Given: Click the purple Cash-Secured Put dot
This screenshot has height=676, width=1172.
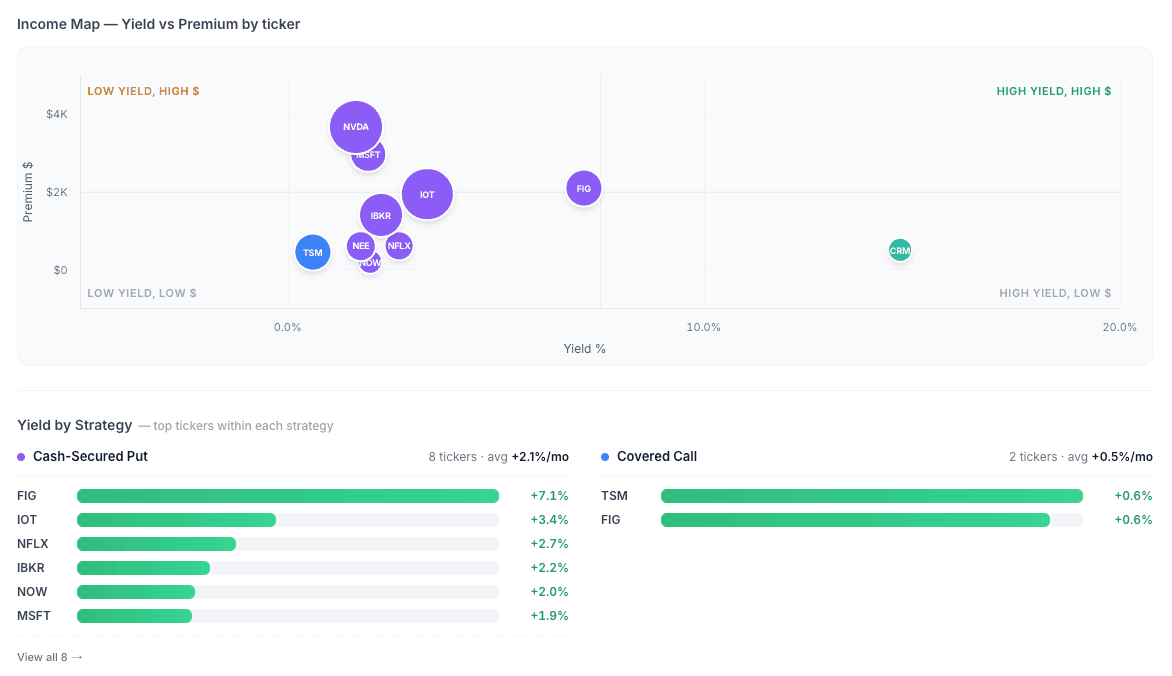Looking at the screenshot, I should (21, 457).
